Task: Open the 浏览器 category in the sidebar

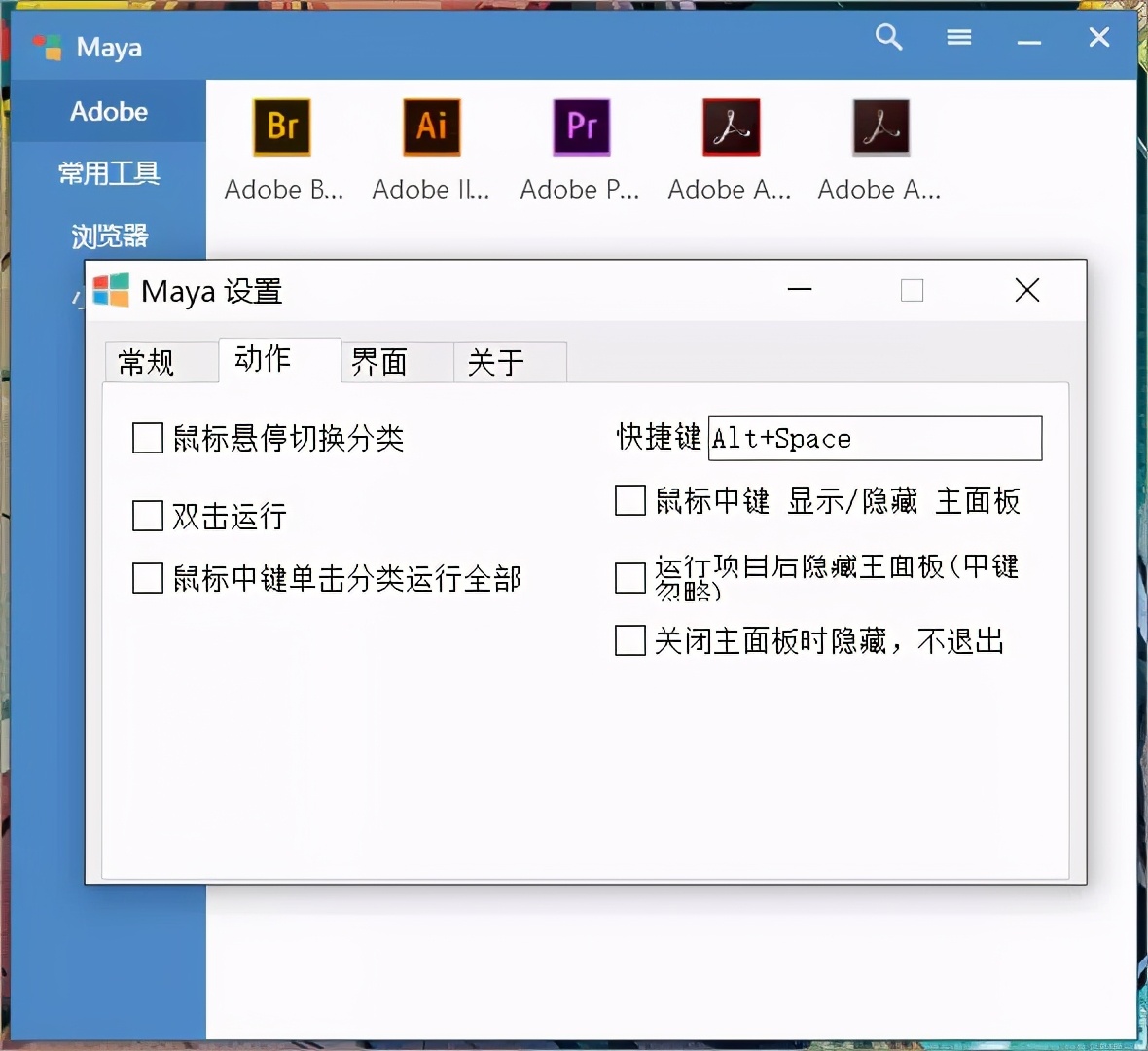Action: click(x=109, y=236)
